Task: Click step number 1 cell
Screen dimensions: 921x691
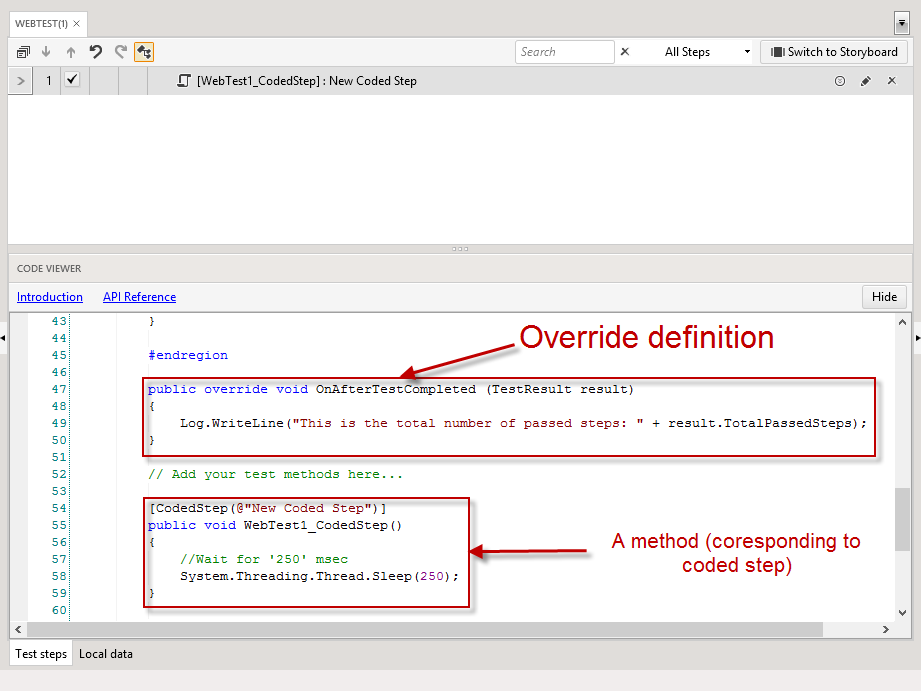Action: point(49,80)
